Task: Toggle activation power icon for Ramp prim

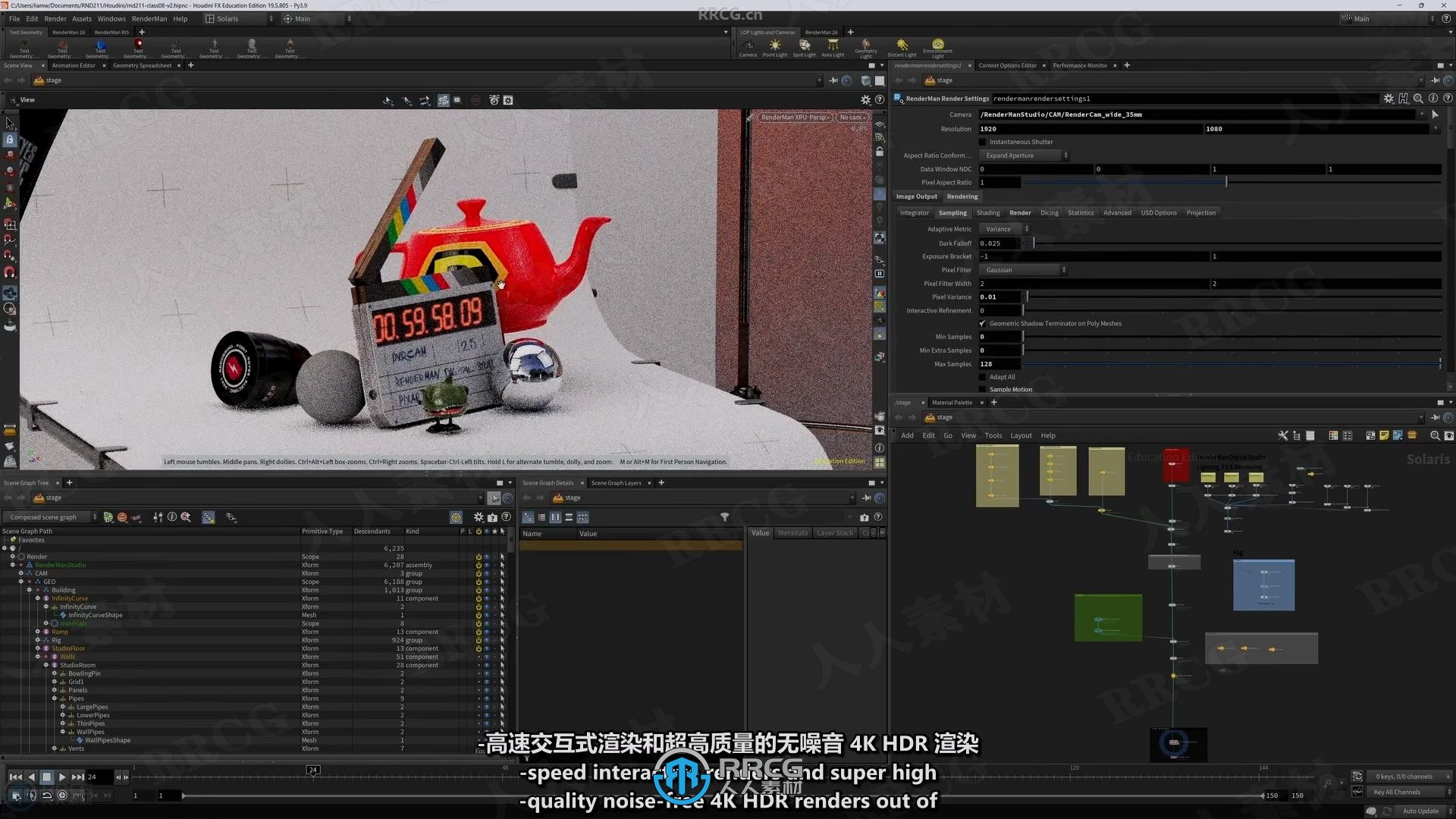Action: coord(479,632)
